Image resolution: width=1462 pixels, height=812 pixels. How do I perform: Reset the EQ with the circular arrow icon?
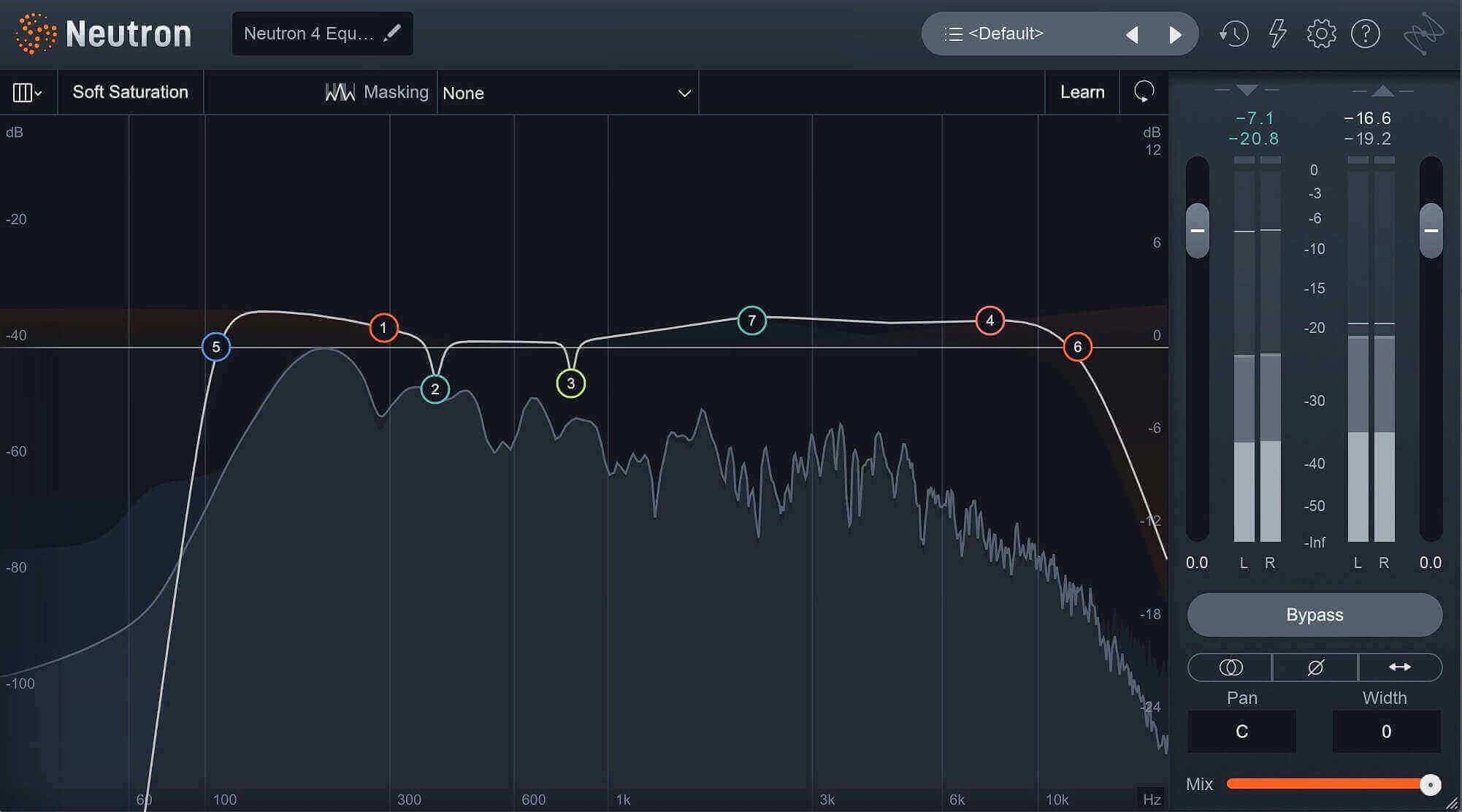(1144, 92)
